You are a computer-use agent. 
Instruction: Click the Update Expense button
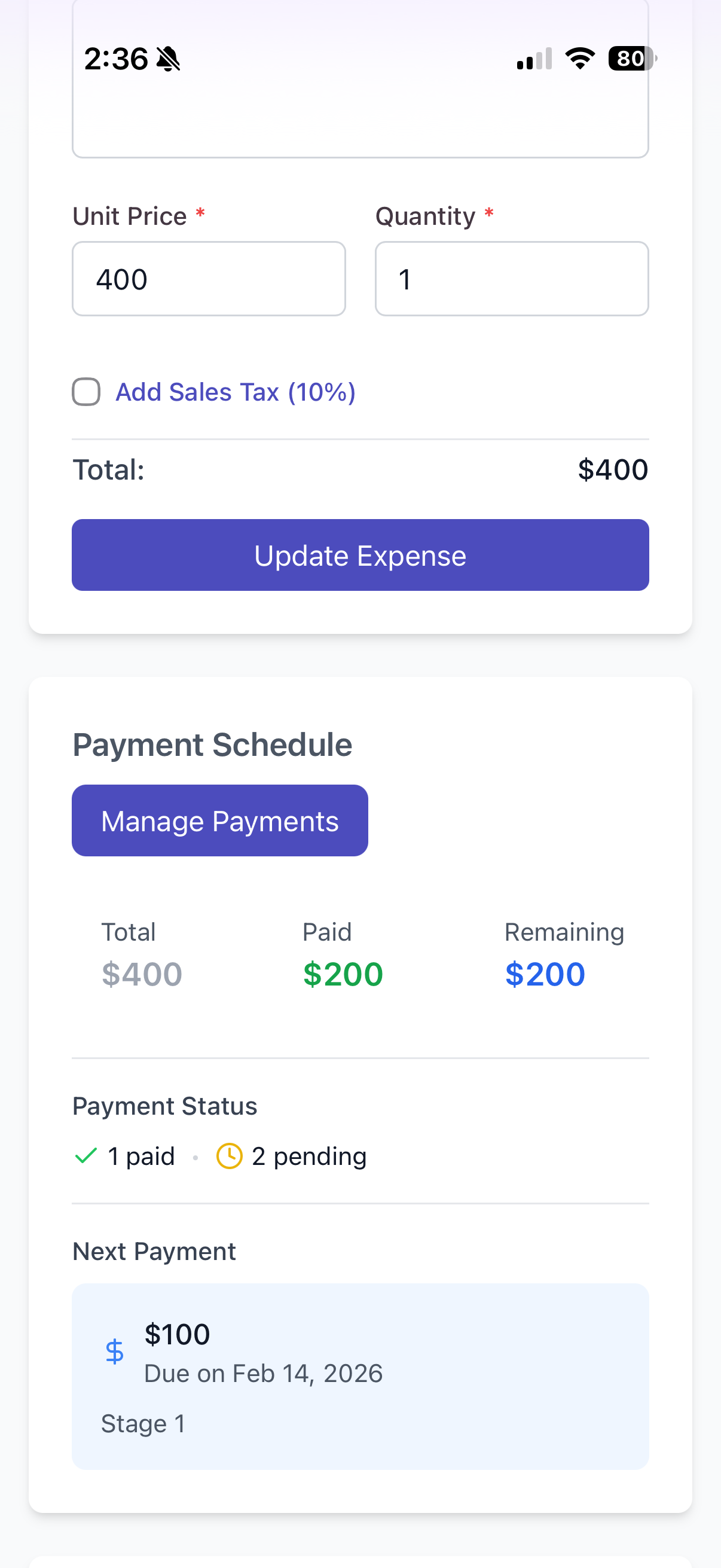click(360, 554)
